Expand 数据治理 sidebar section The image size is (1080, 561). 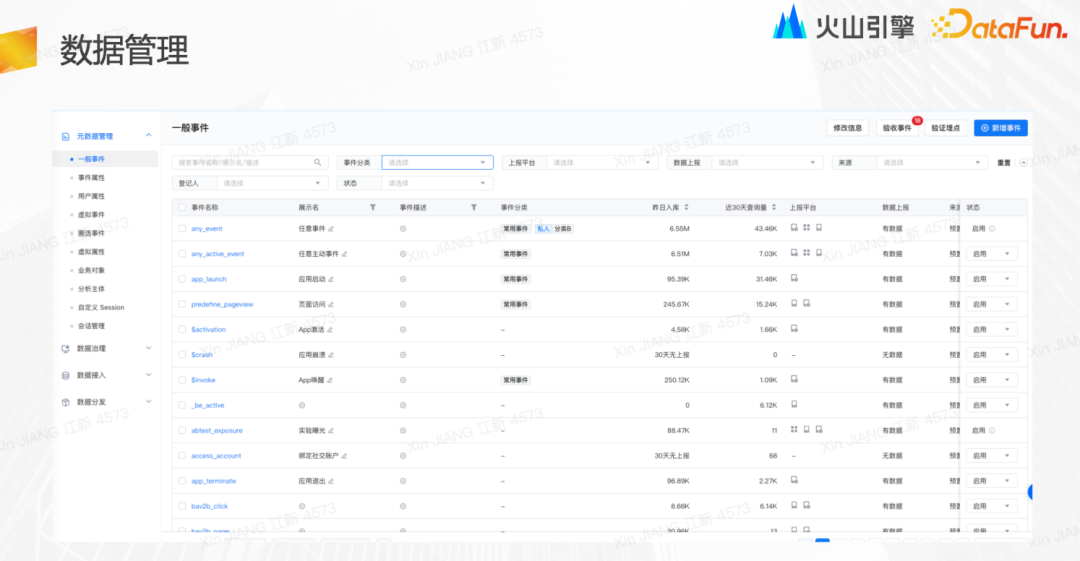pos(149,349)
